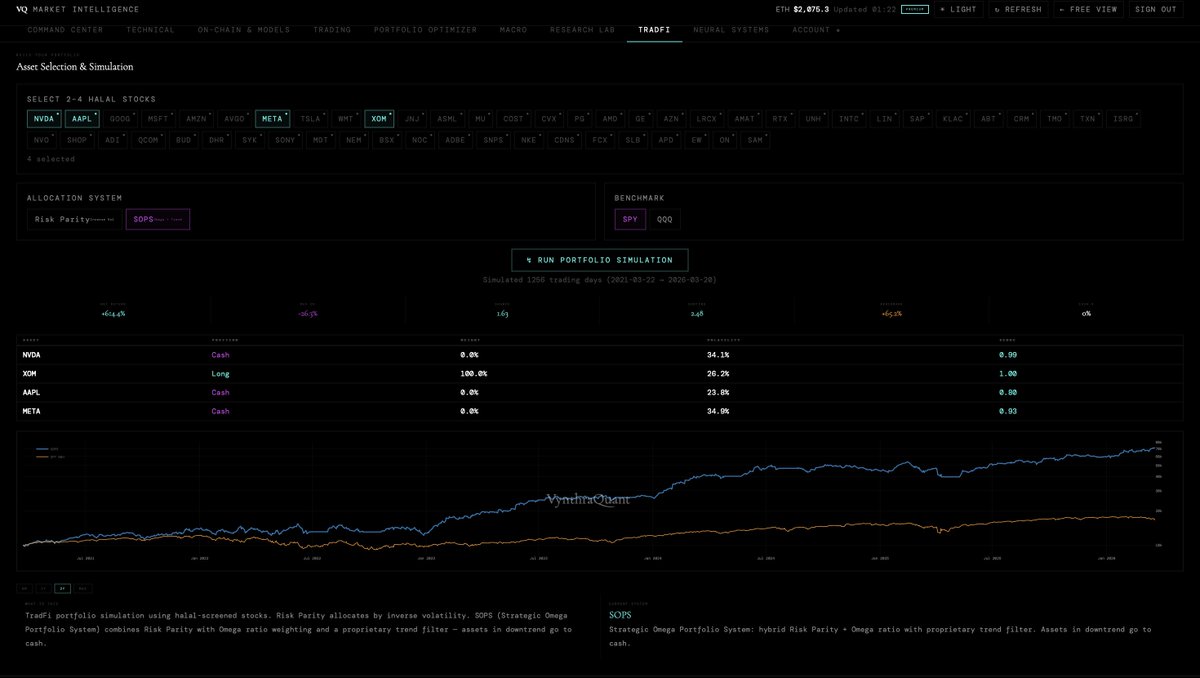1200x678 pixels.
Task: Expand the Account dropdown menu
Action: point(816,30)
